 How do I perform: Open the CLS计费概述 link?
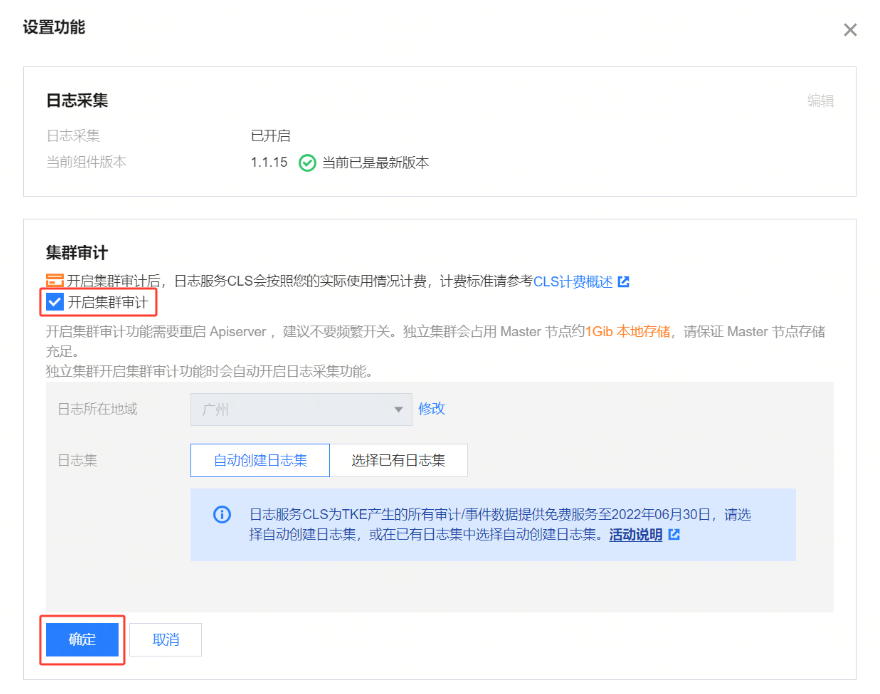[572, 282]
